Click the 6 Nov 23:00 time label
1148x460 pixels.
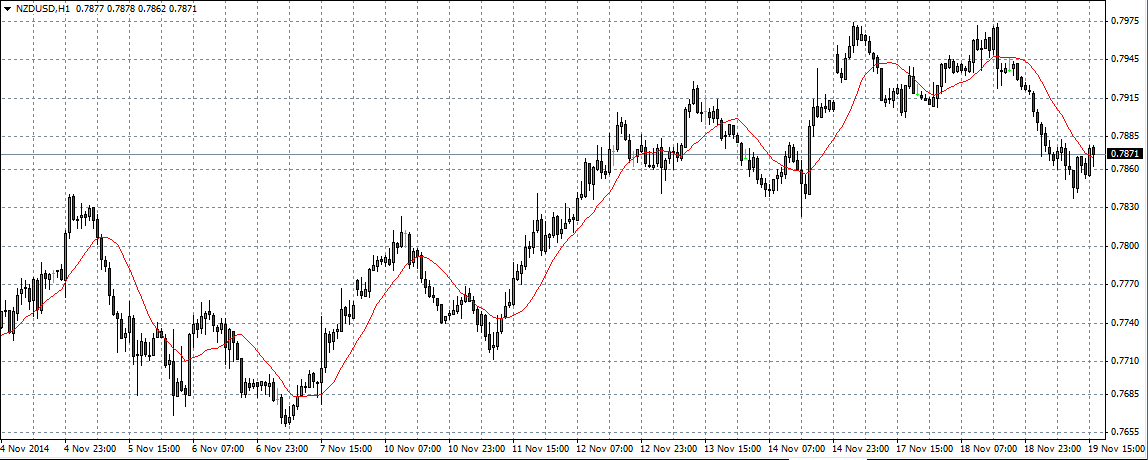click(283, 448)
